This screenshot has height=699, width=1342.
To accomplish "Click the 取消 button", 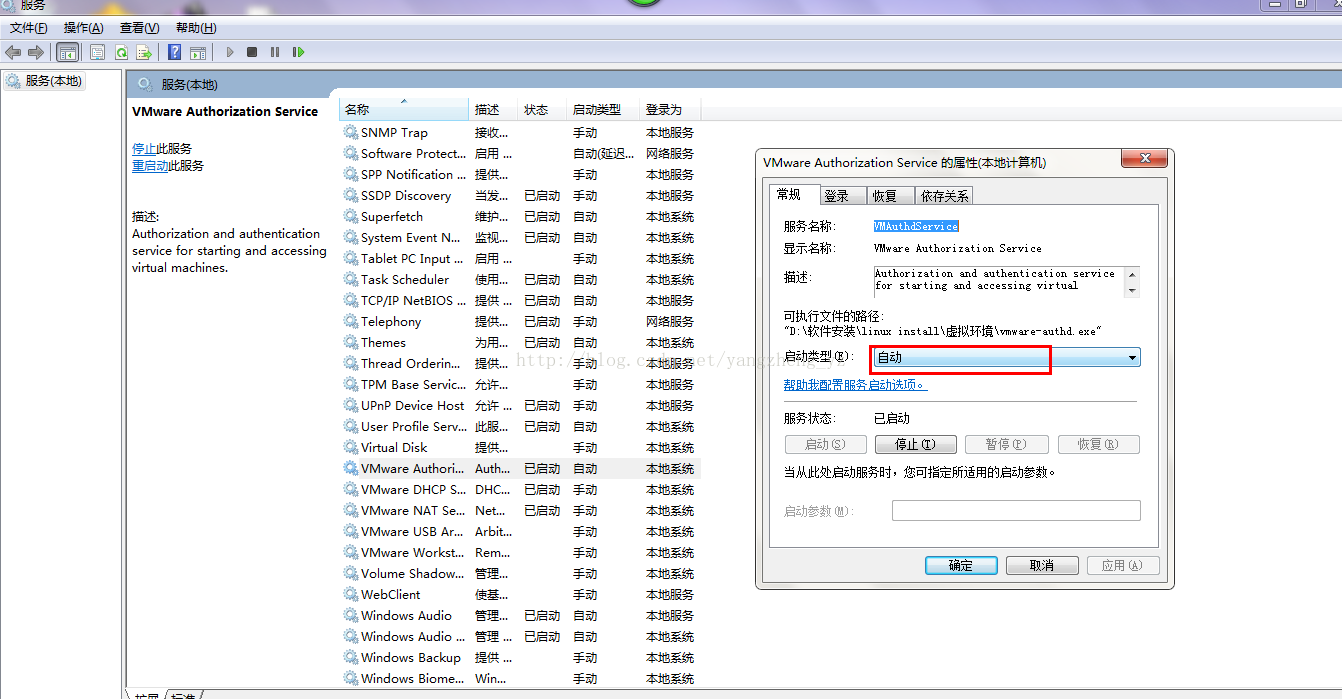I will tap(1042, 565).
